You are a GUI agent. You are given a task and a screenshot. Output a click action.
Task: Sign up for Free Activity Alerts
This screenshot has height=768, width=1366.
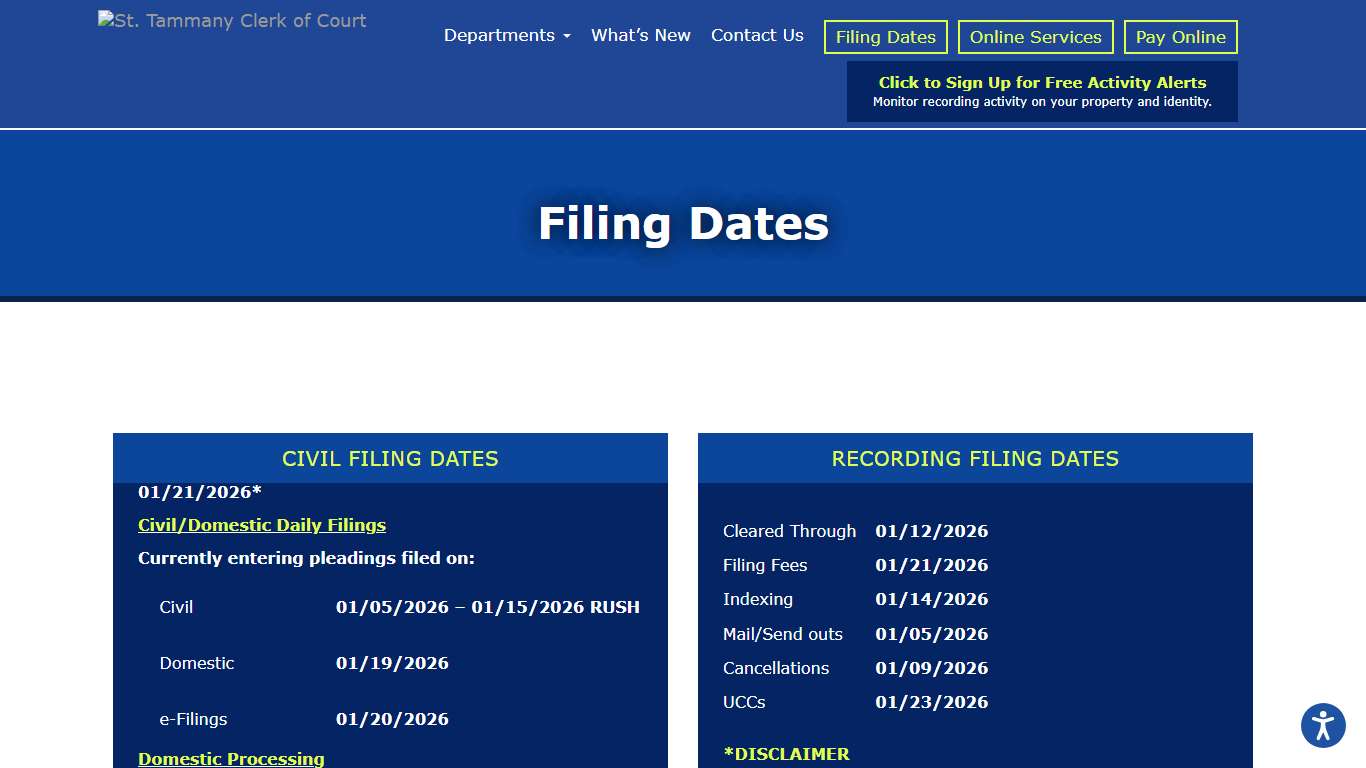pos(1042,91)
